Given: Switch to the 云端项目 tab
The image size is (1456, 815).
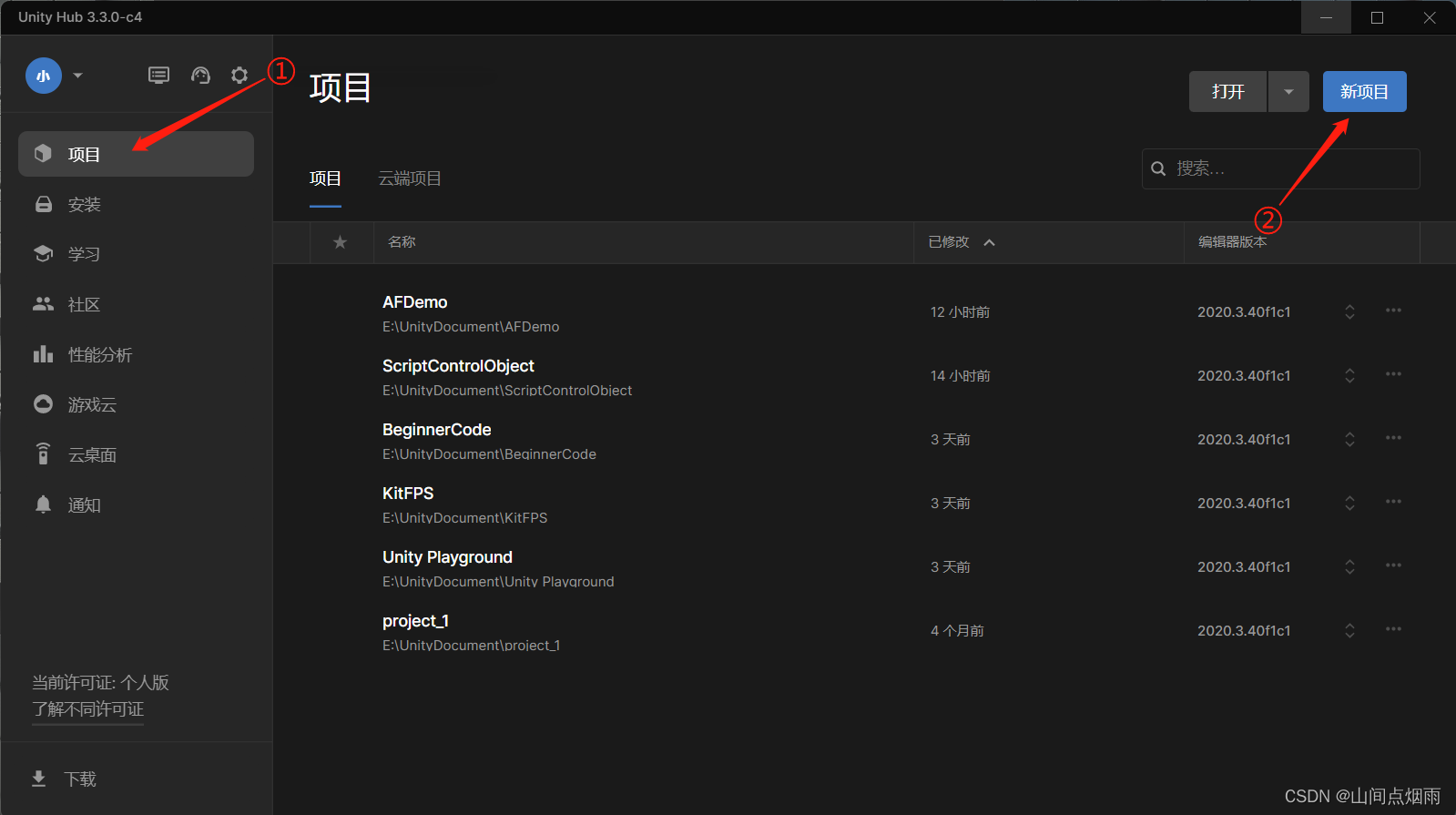Looking at the screenshot, I should click(x=410, y=178).
